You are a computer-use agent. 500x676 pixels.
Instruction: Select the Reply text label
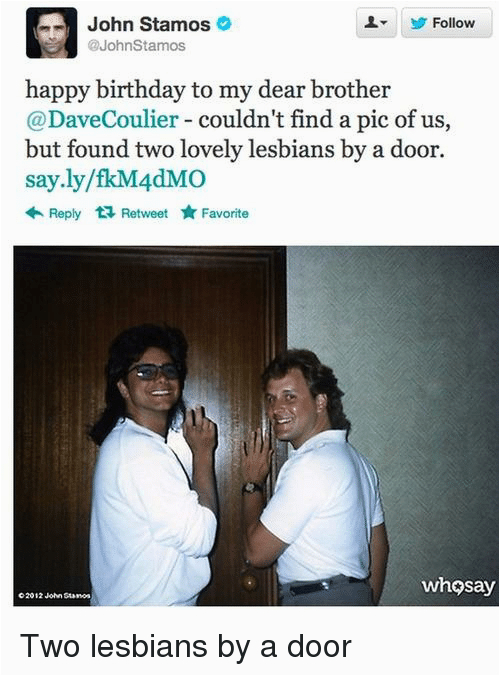[x=65, y=213]
